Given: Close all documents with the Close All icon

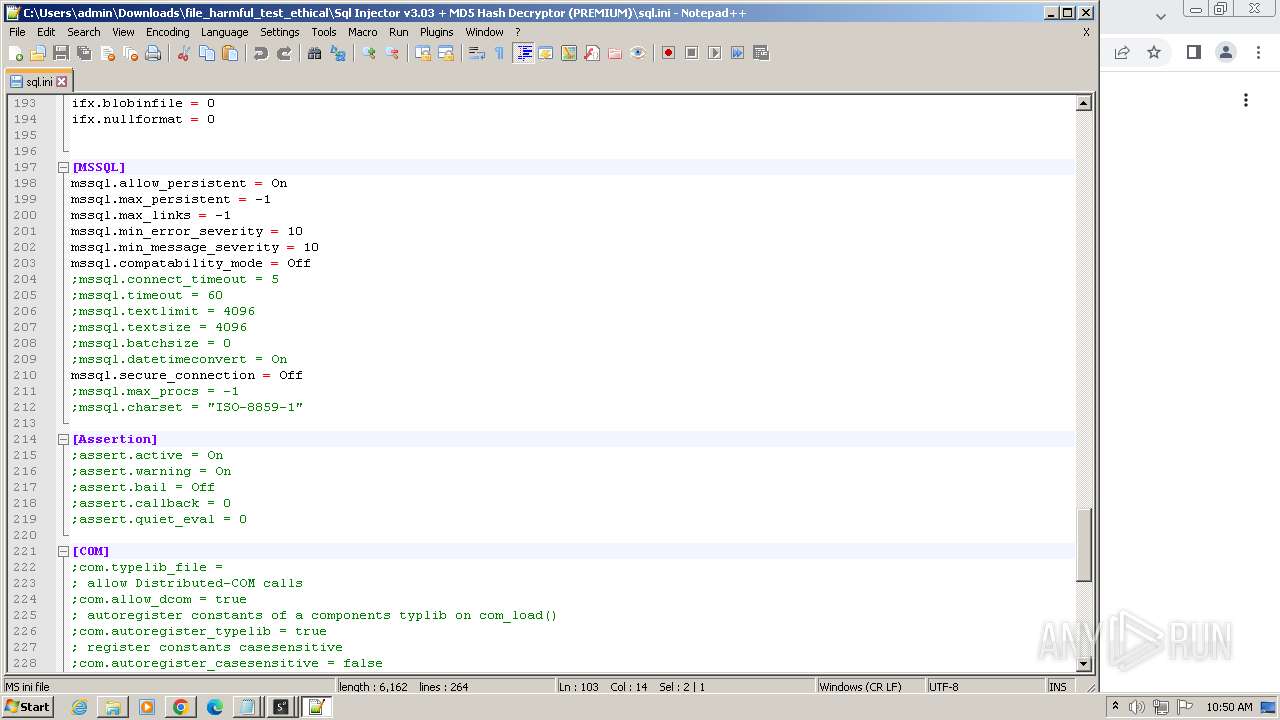Looking at the screenshot, I should pos(130,53).
